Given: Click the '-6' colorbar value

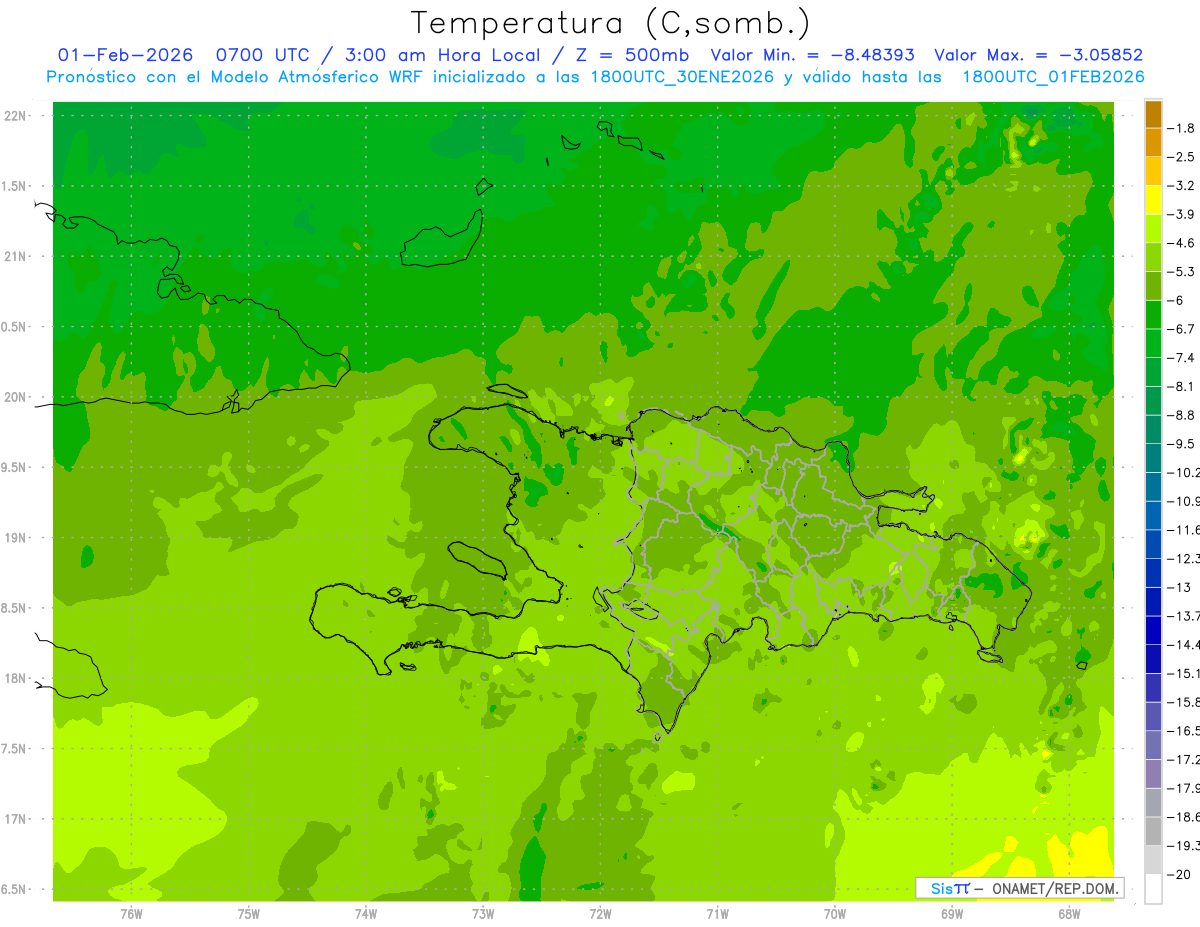Looking at the screenshot, I should 1177,300.
